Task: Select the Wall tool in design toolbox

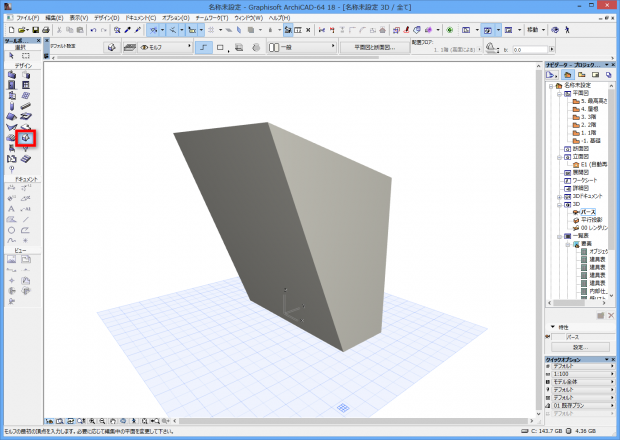Action: point(11,75)
